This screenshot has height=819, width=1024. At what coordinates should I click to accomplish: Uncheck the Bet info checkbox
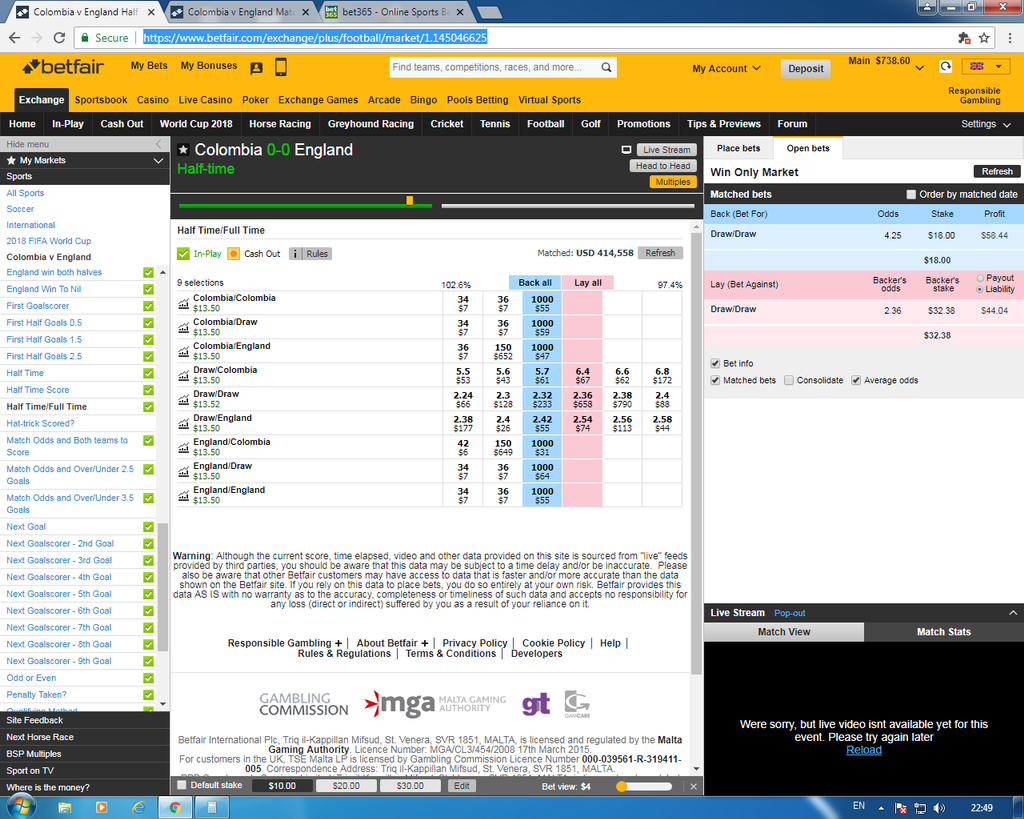(715, 363)
